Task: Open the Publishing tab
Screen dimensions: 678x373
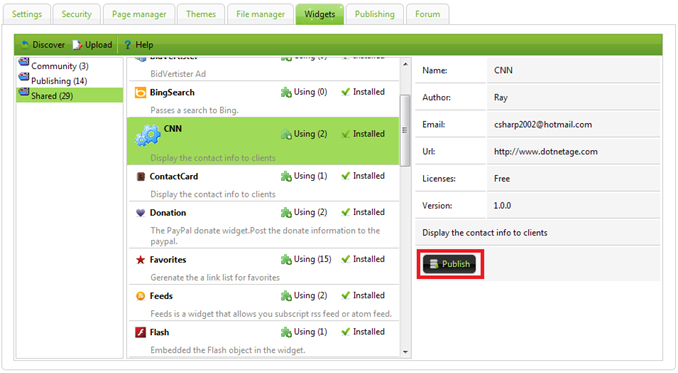Action: tap(374, 14)
